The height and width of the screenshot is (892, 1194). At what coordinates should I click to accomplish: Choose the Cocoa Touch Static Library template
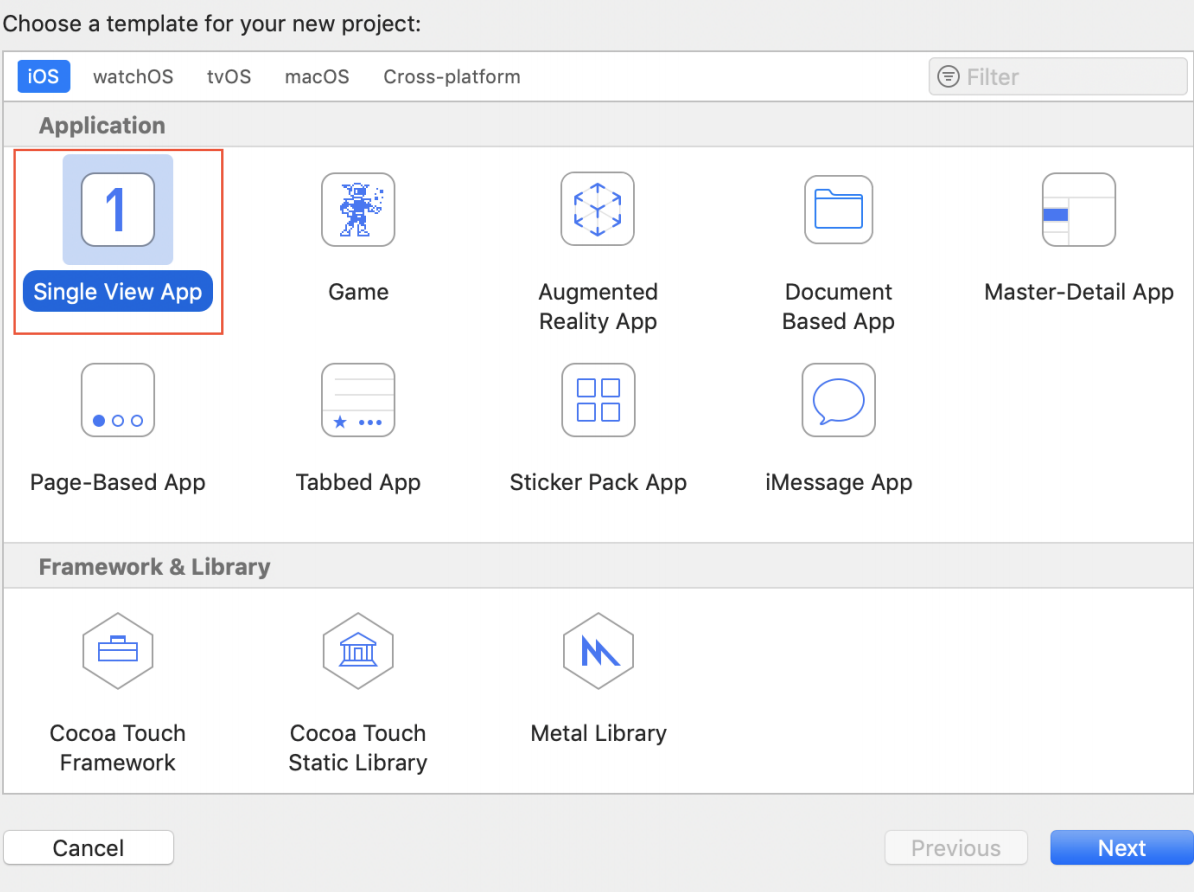[358, 651]
